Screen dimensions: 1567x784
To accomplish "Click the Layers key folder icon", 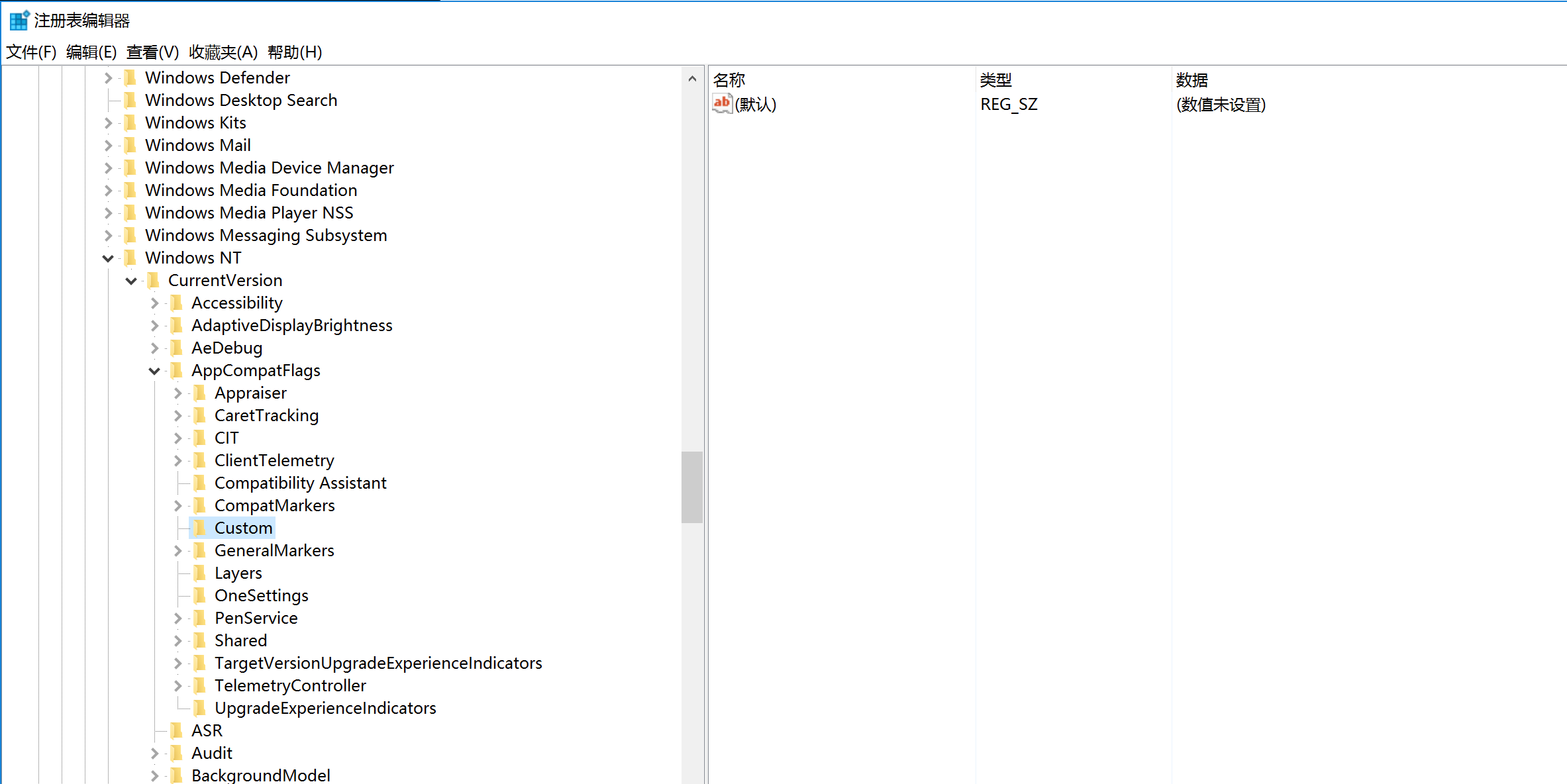I will (199, 573).
